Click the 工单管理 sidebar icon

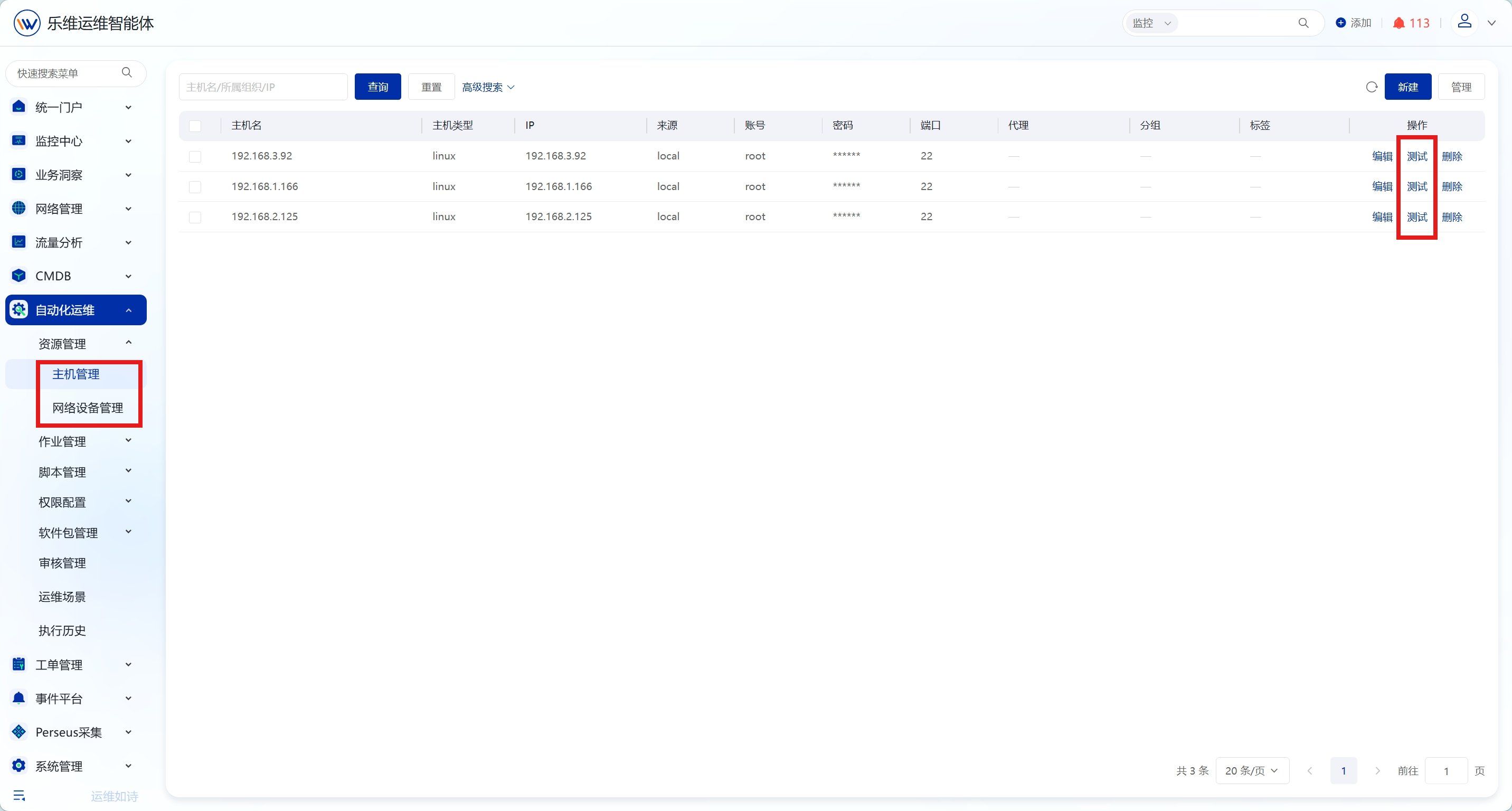19,664
